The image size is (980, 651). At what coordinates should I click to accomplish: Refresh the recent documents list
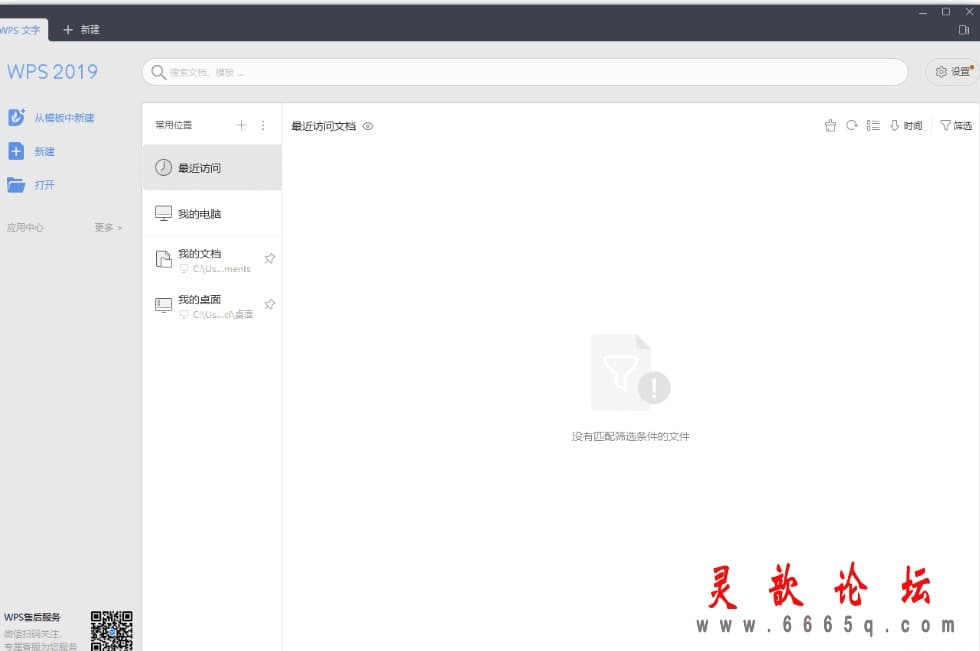coord(851,126)
